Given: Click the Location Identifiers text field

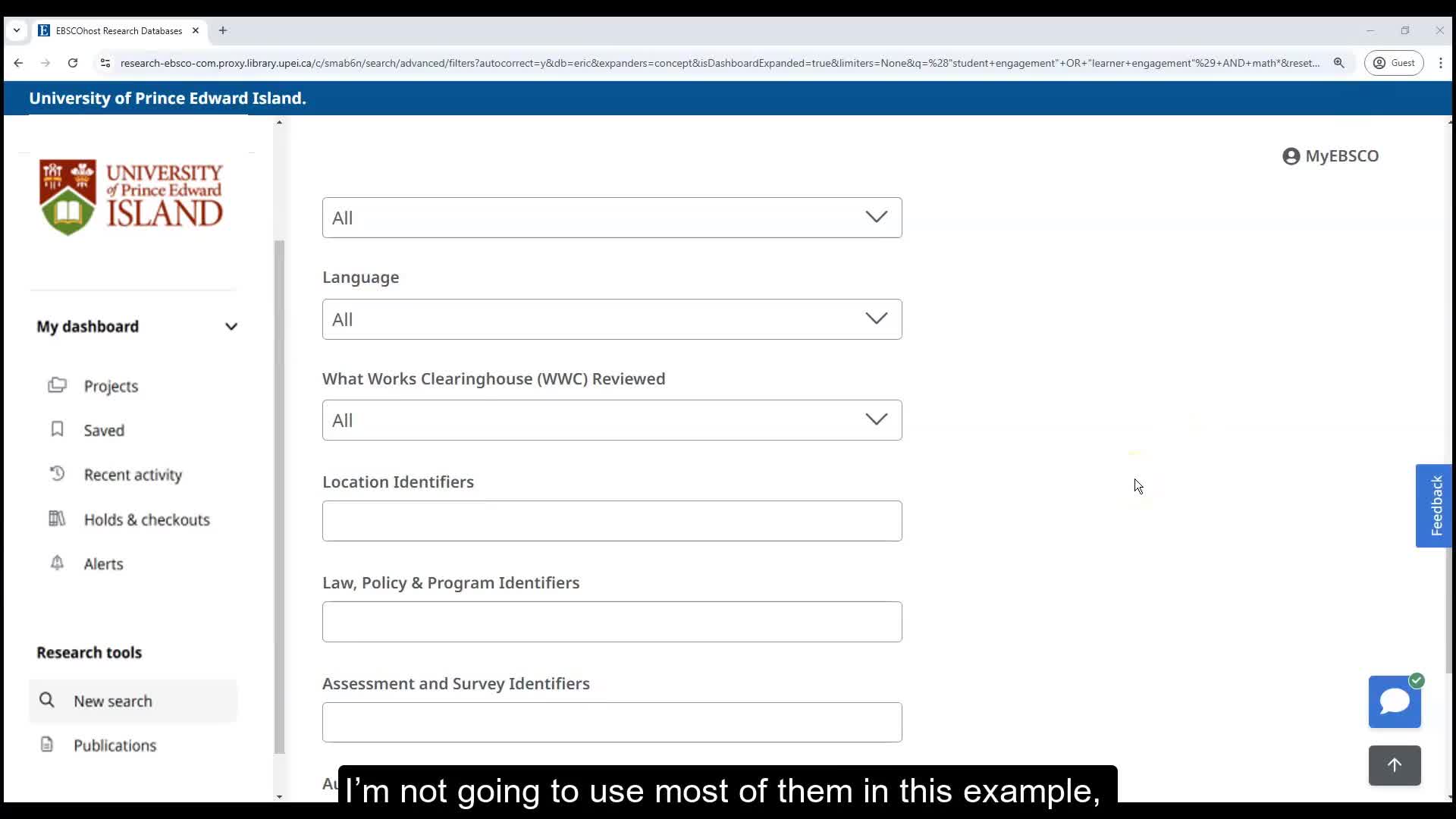Looking at the screenshot, I should point(611,521).
